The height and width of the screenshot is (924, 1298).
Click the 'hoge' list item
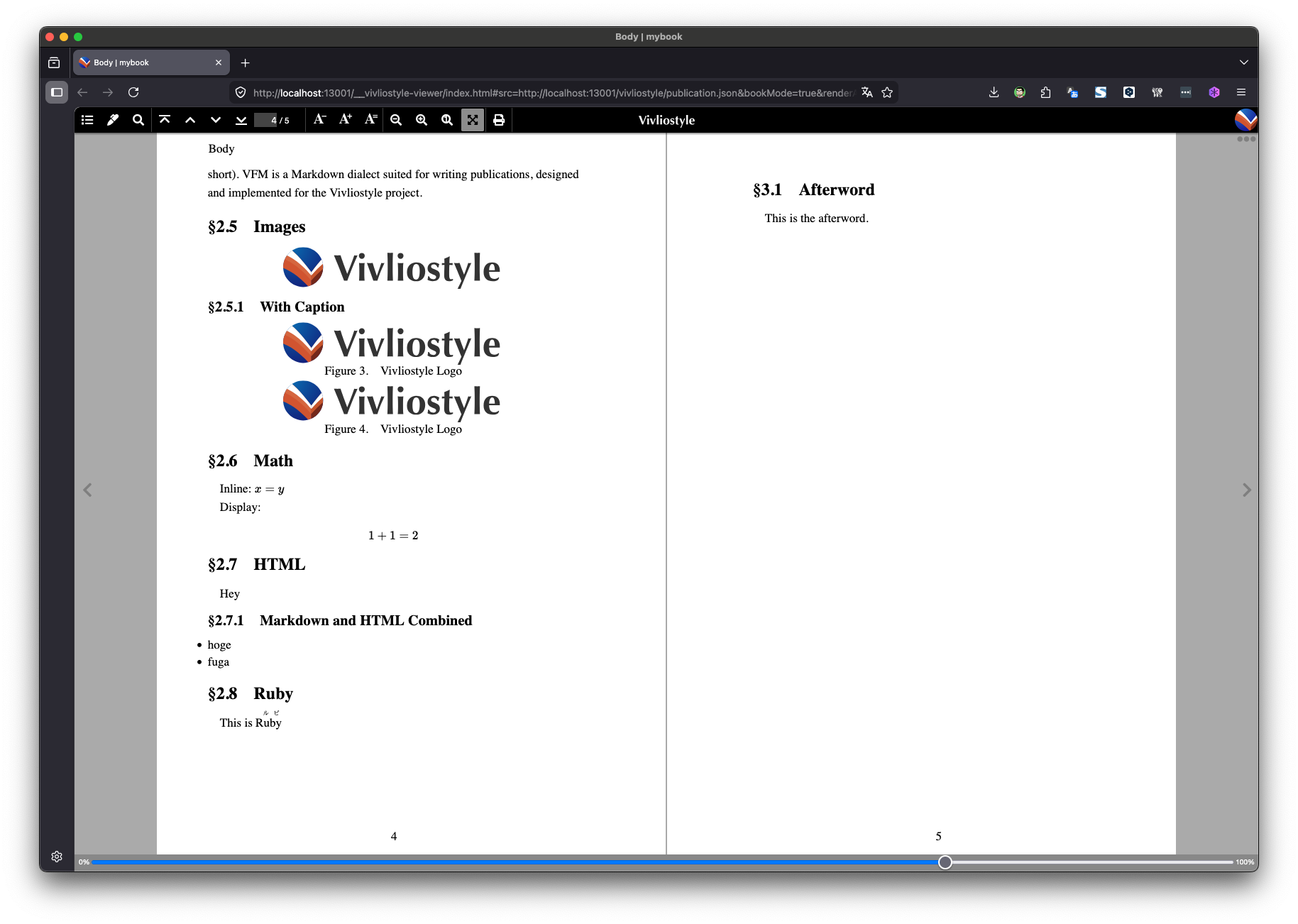(x=219, y=644)
